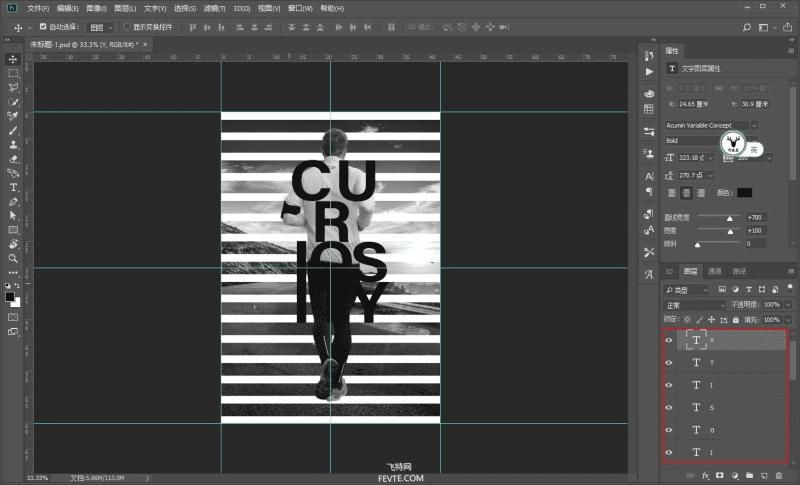Click the fx layer style button
800x485 pixels.
tap(706, 476)
